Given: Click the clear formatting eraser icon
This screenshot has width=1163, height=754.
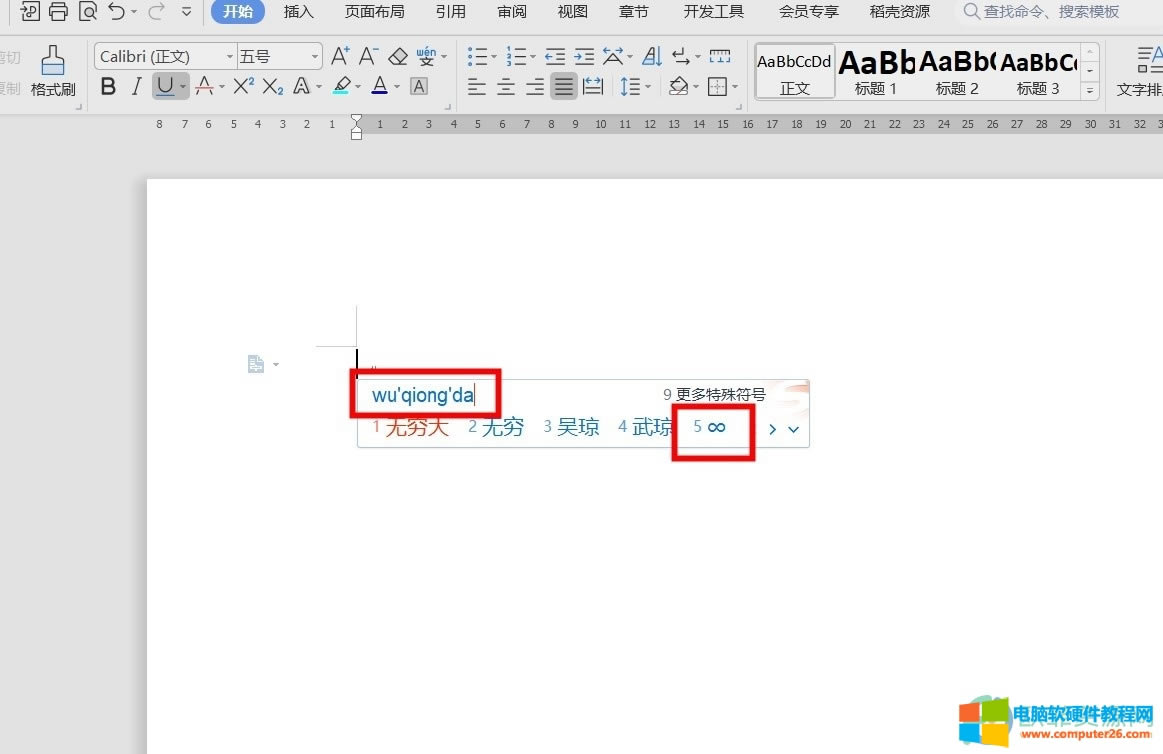Looking at the screenshot, I should tap(398, 56).
